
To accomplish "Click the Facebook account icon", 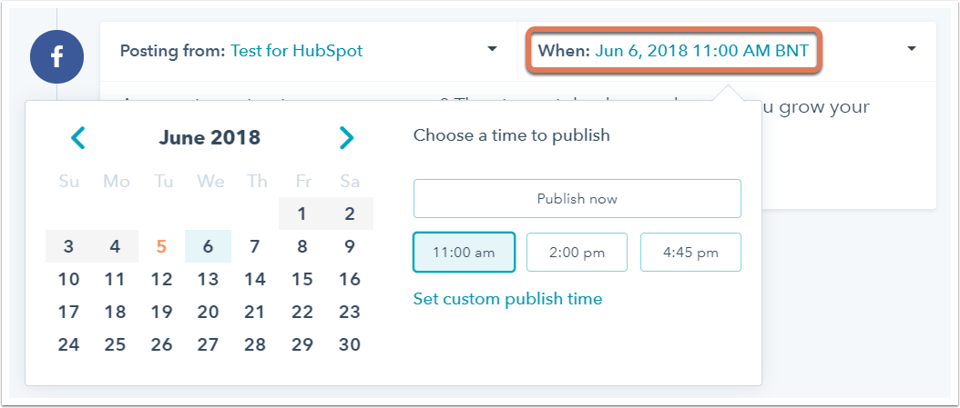I will tap(57, 57).
